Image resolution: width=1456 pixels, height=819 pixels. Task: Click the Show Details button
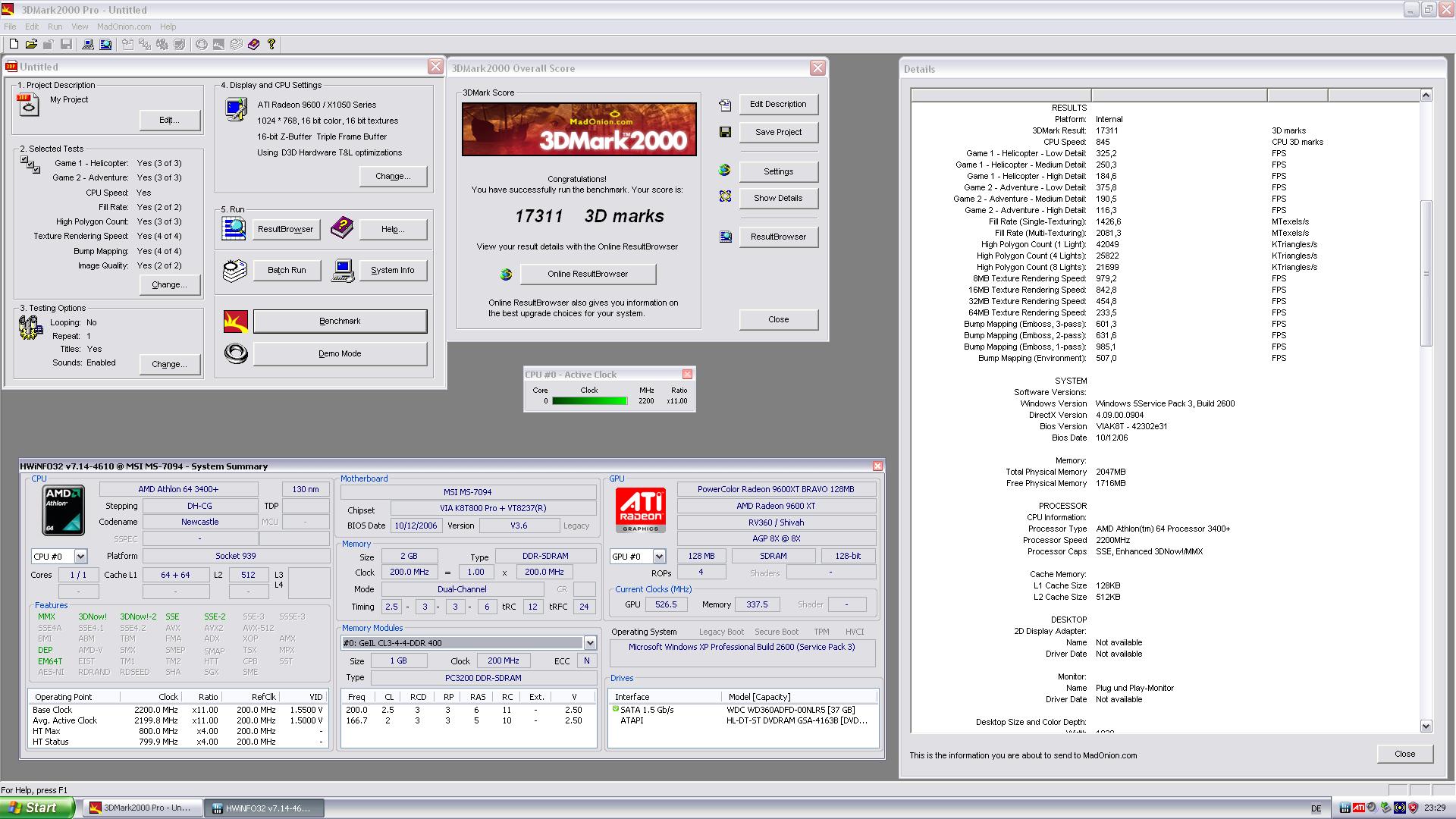[x=778, y=199]
